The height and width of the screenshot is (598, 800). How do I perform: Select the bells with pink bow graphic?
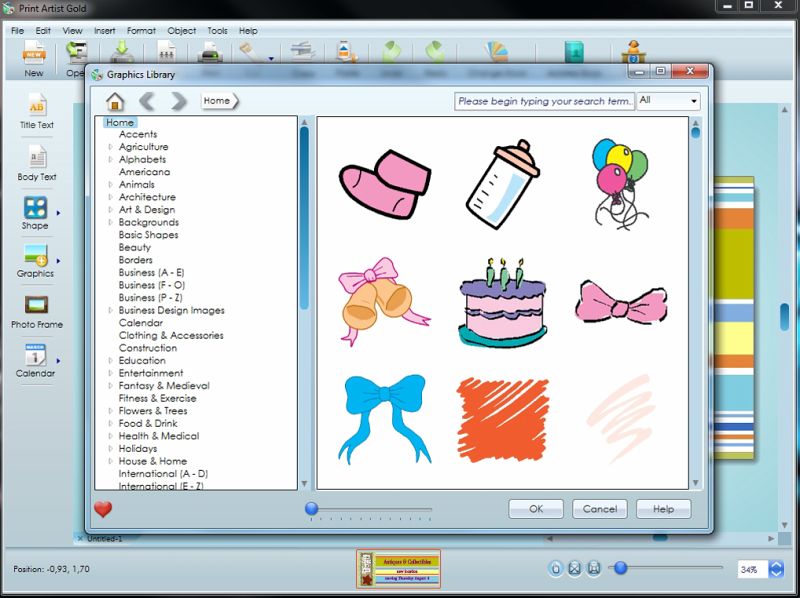coord(384,301)
